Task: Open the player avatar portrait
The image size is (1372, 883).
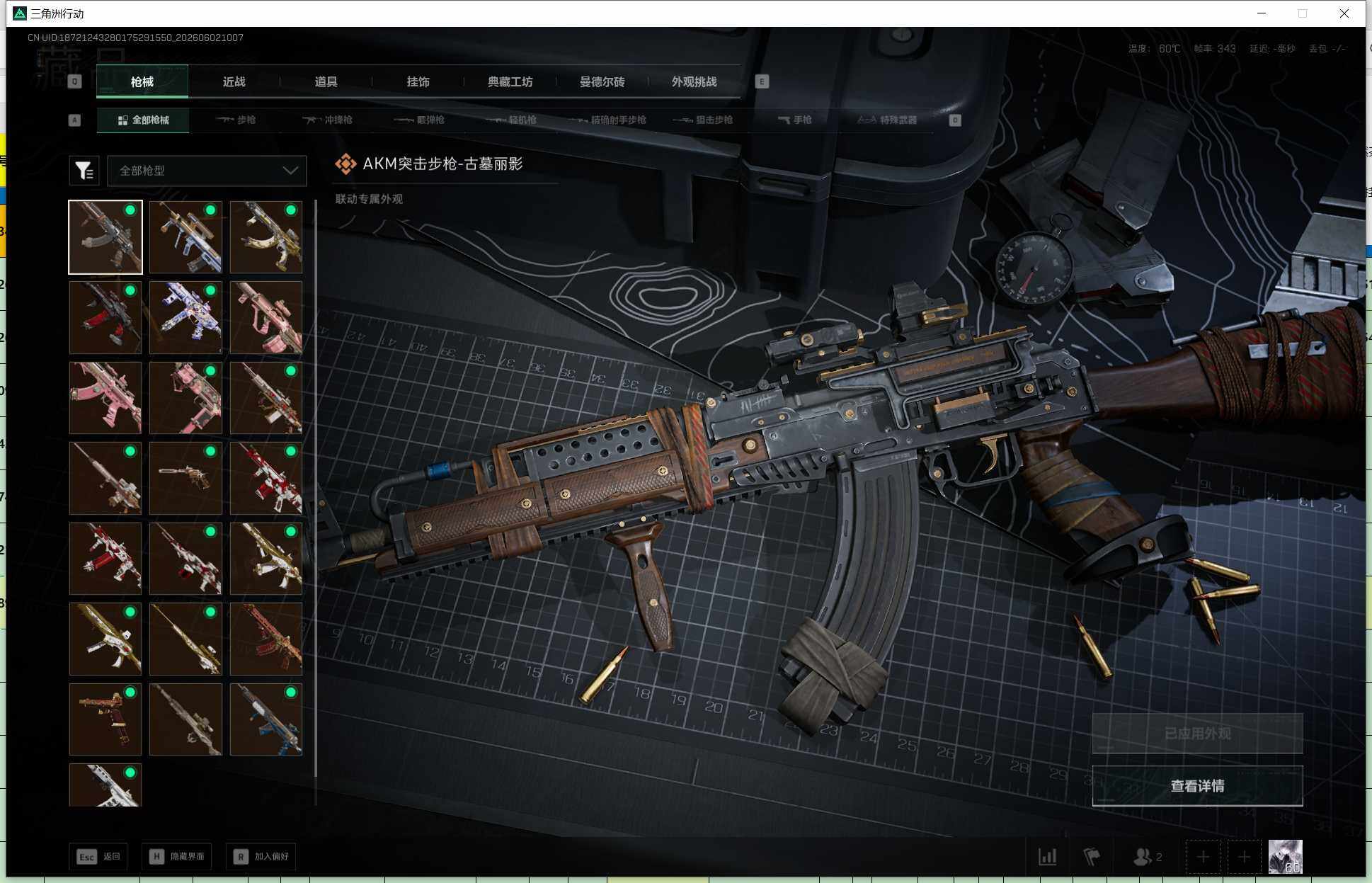Action: [1285, 857]
